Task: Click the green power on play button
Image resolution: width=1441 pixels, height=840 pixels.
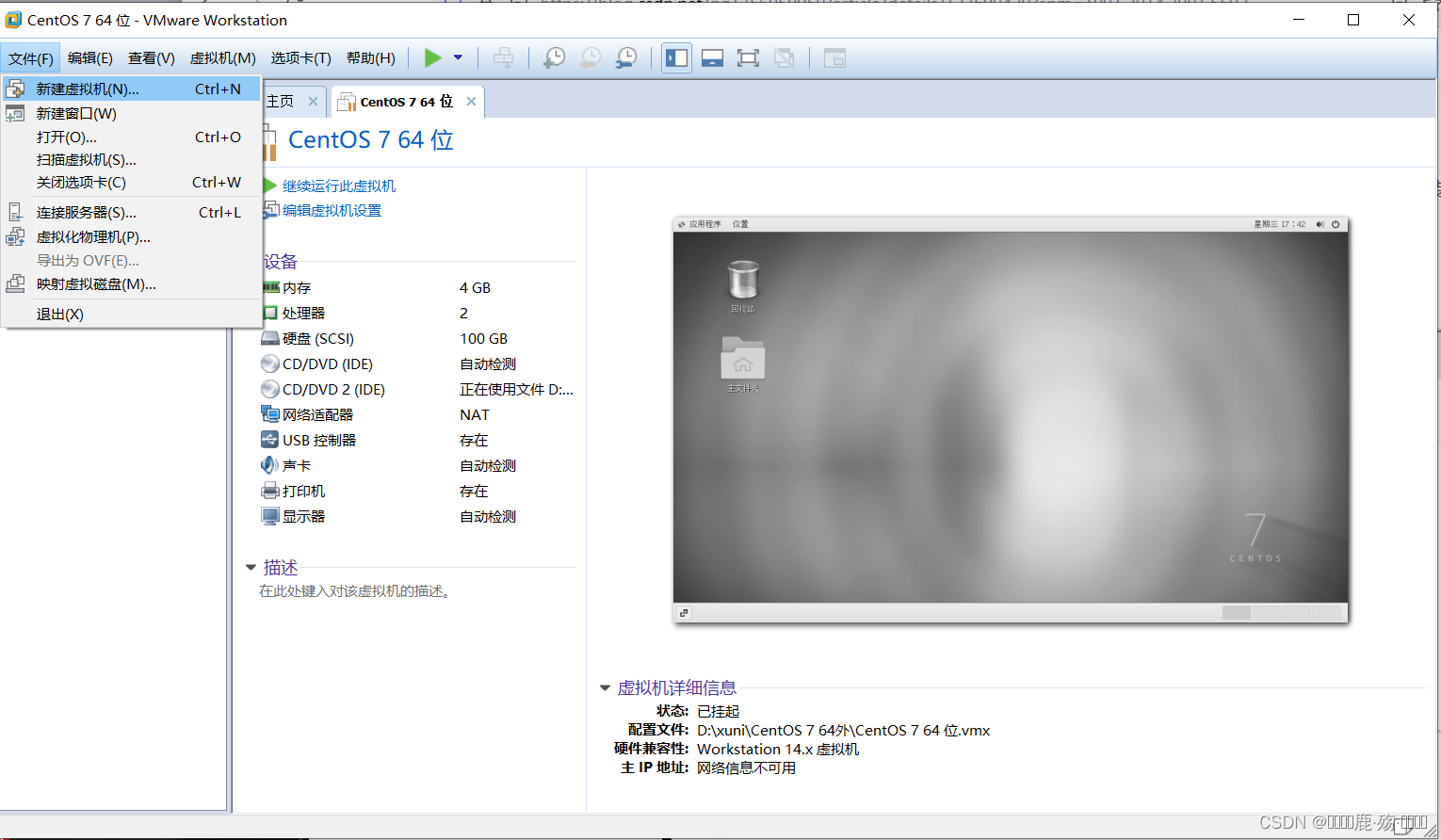Action: click(x=432, y=58)
